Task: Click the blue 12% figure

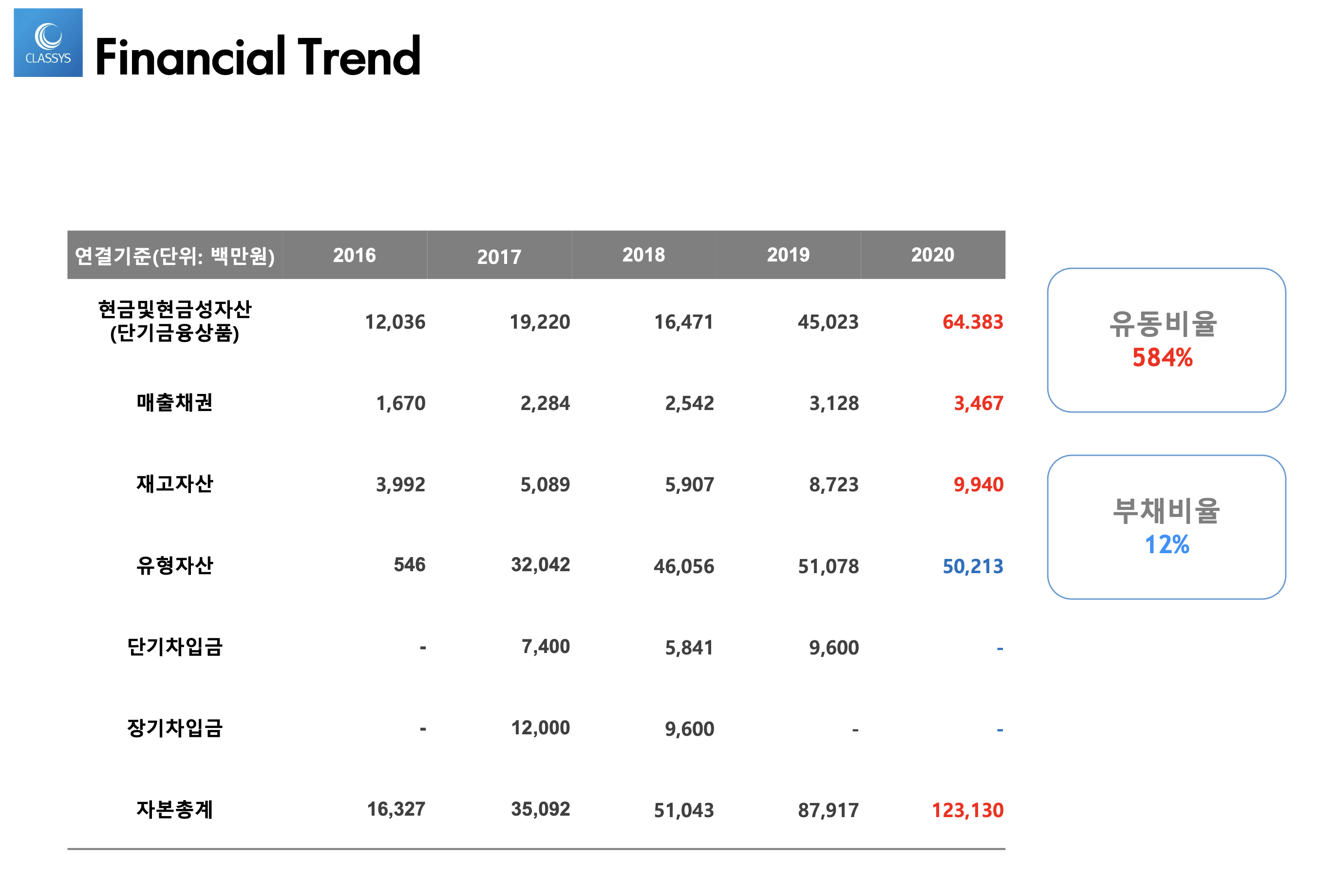Action: point(1167,544)
